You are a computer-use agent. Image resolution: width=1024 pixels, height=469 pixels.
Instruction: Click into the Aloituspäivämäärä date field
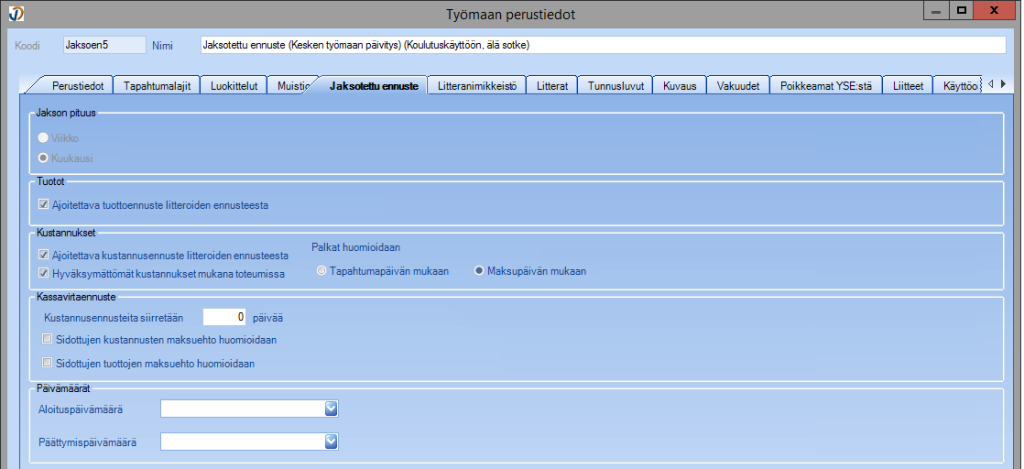(242, 409)
